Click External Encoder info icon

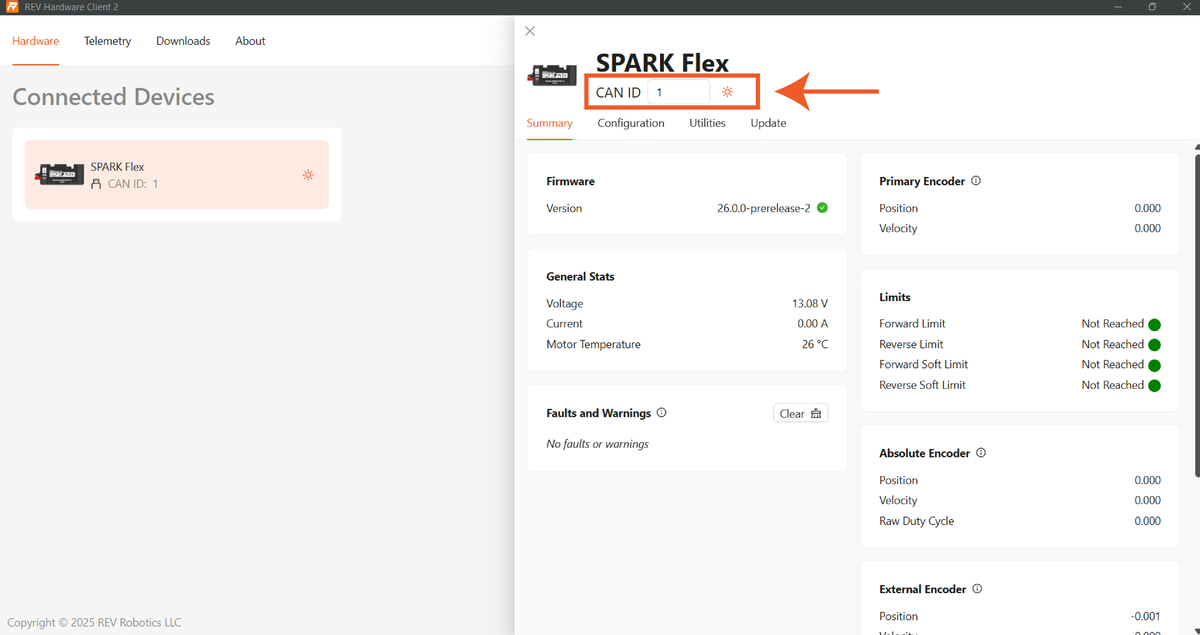(x=977, y=589)
